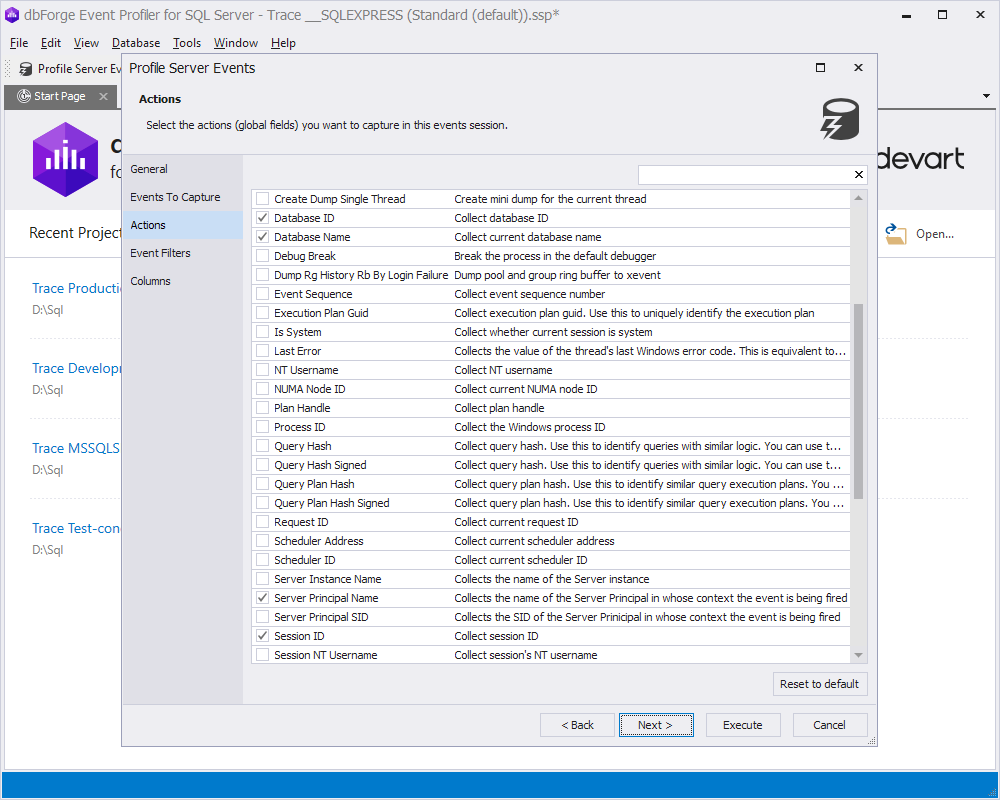The height and width of the screenshot is (800, 1000).
Task: Close the Start Page tab
Action: (x=103, y=96)
